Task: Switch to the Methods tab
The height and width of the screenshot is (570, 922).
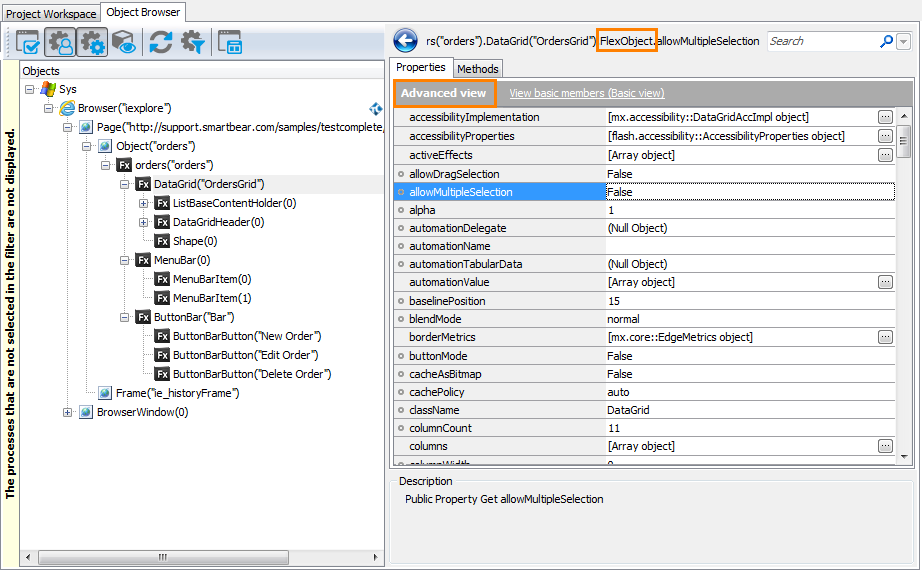Action: tap(477, 69)
